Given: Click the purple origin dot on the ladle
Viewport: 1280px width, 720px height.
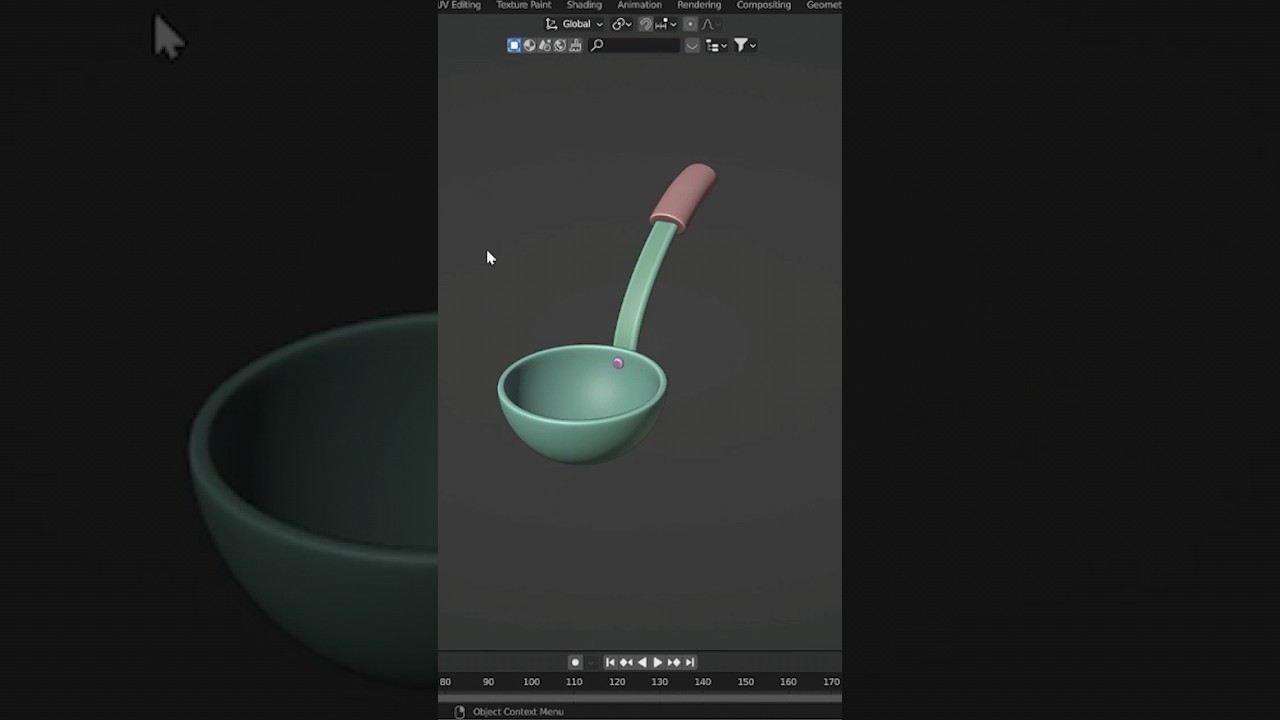Looking at the screenshot, I should click(618, 363).
